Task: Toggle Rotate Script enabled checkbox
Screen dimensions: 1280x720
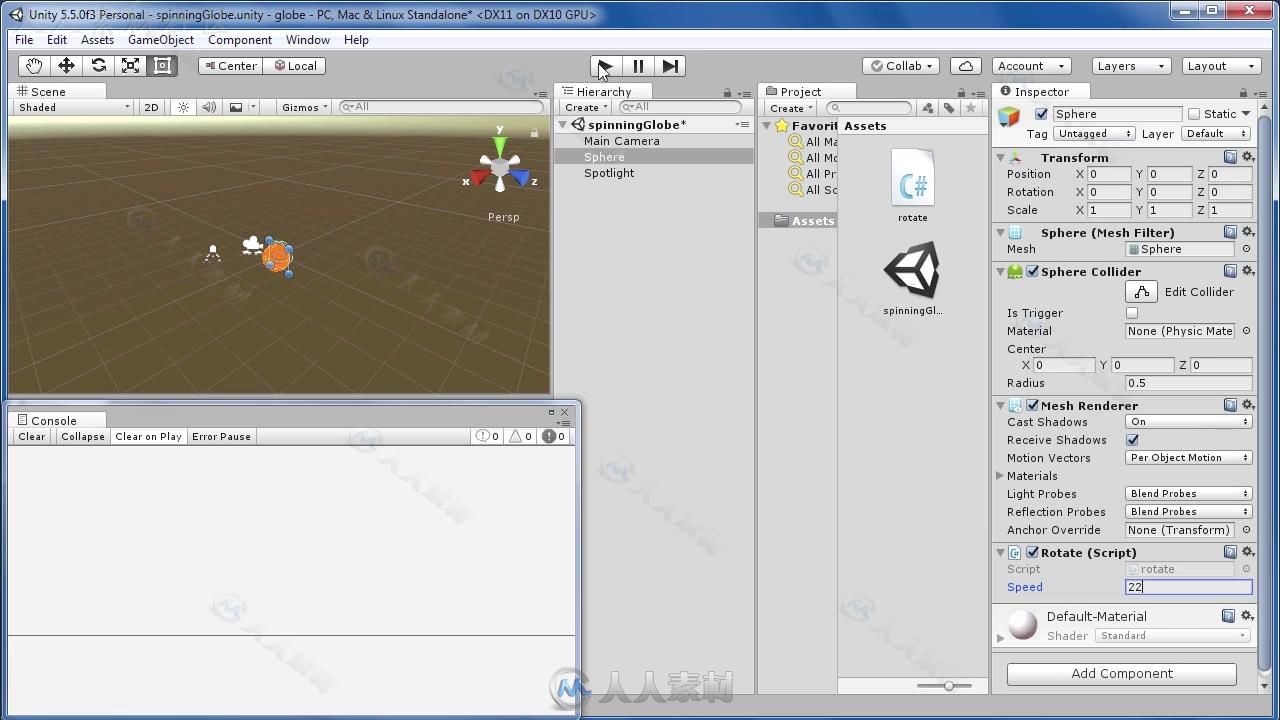Action: point(1032,552)
